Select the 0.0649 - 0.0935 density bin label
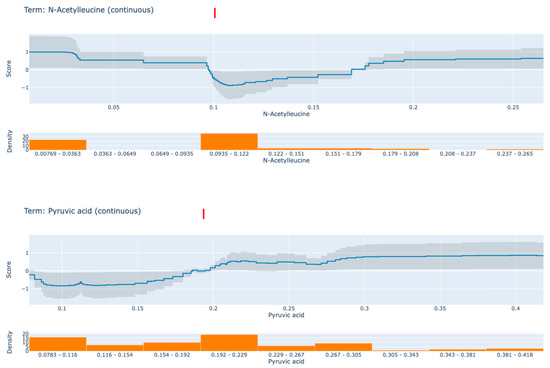The height and width of the screenshot is (368, 550). tap(172, 154)
